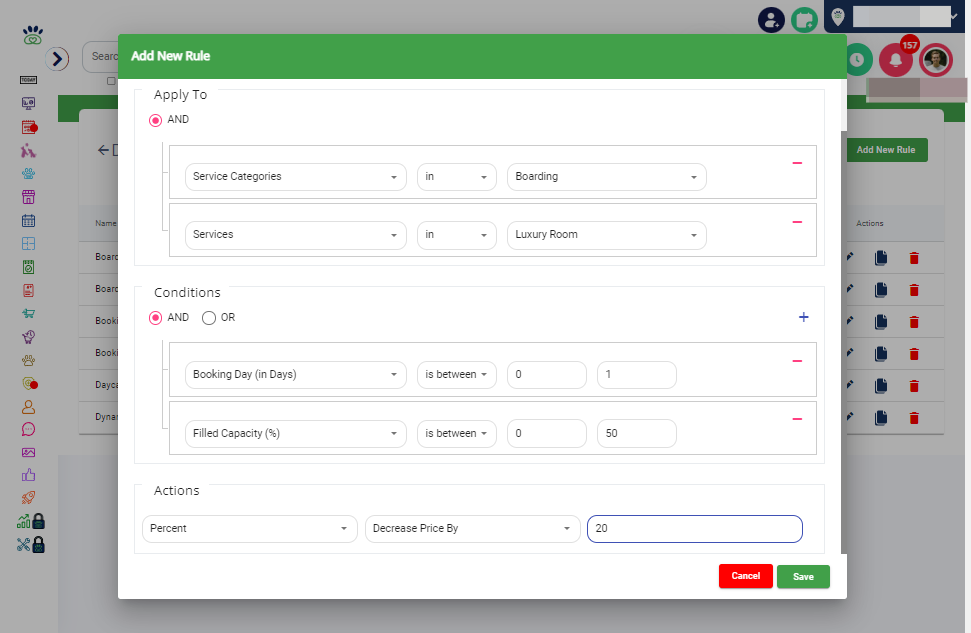
Task: Go back using the left arrow on rules page
Action: click(x=103, y=150)
